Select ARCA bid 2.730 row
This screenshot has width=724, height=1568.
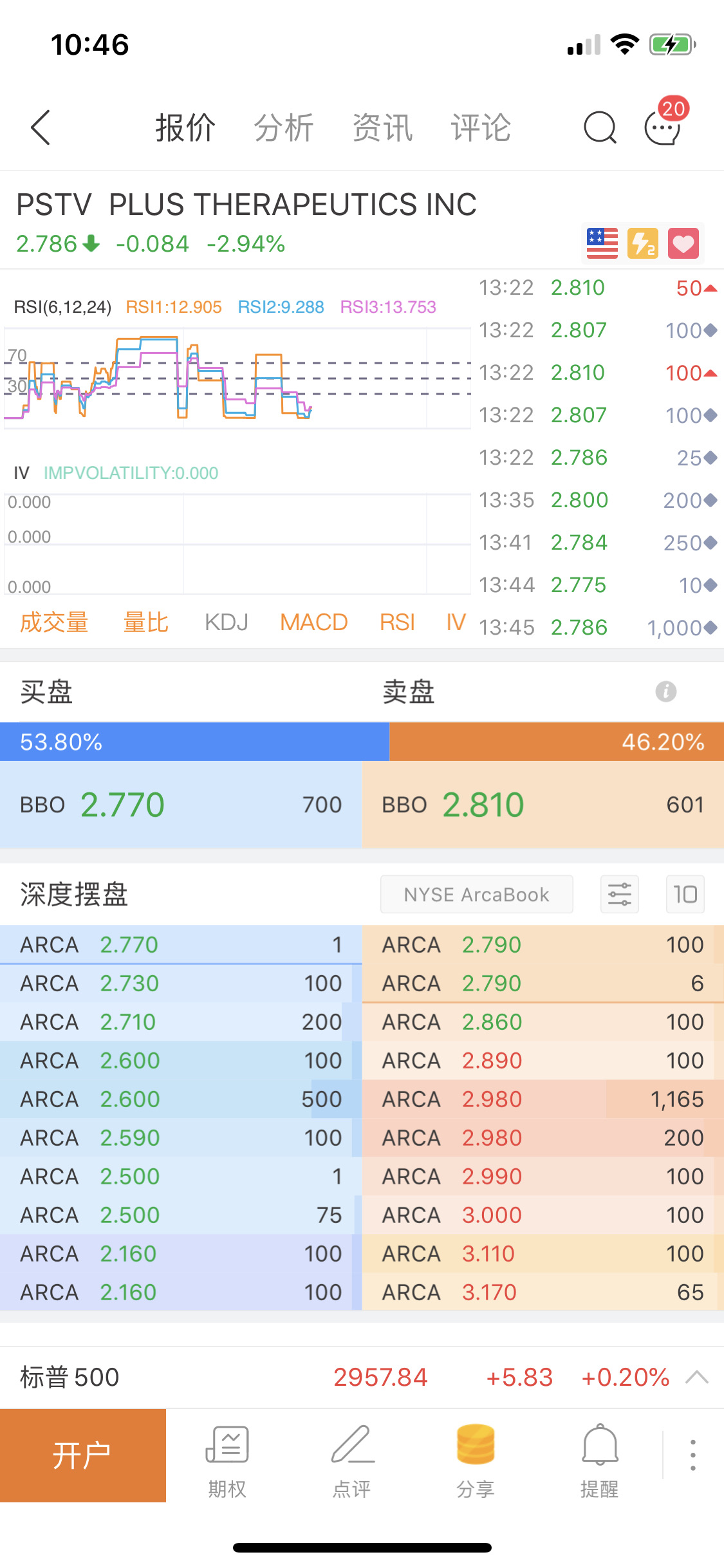coord(181,983)
